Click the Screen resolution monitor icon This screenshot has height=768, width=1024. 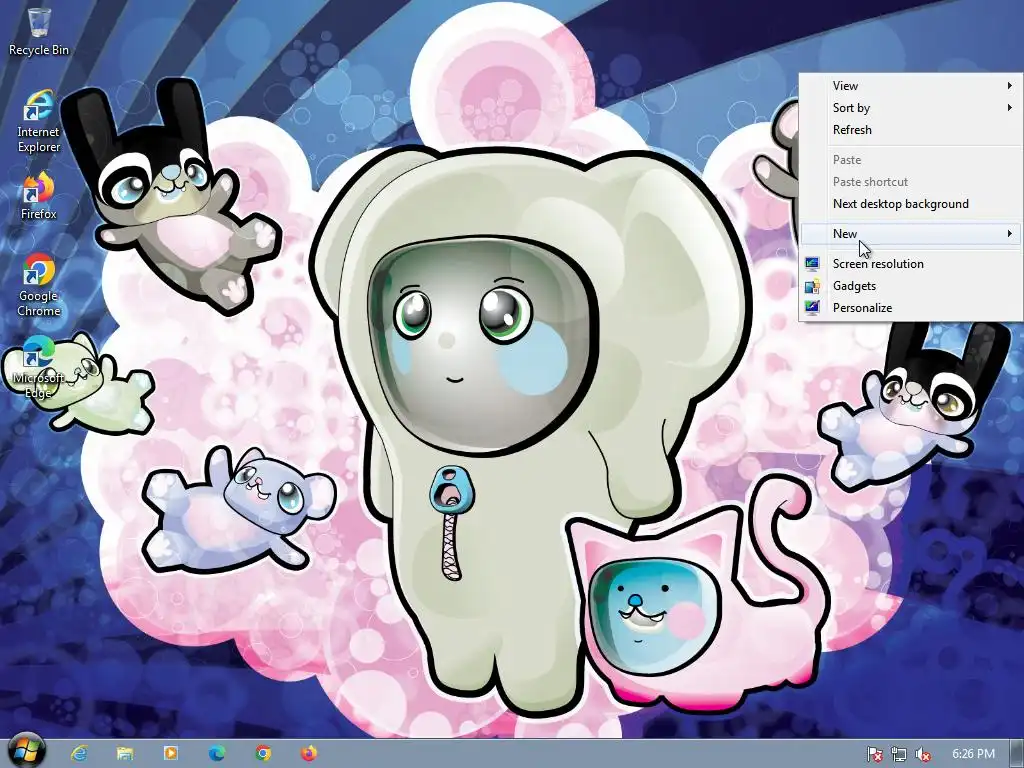coord(812,264)
